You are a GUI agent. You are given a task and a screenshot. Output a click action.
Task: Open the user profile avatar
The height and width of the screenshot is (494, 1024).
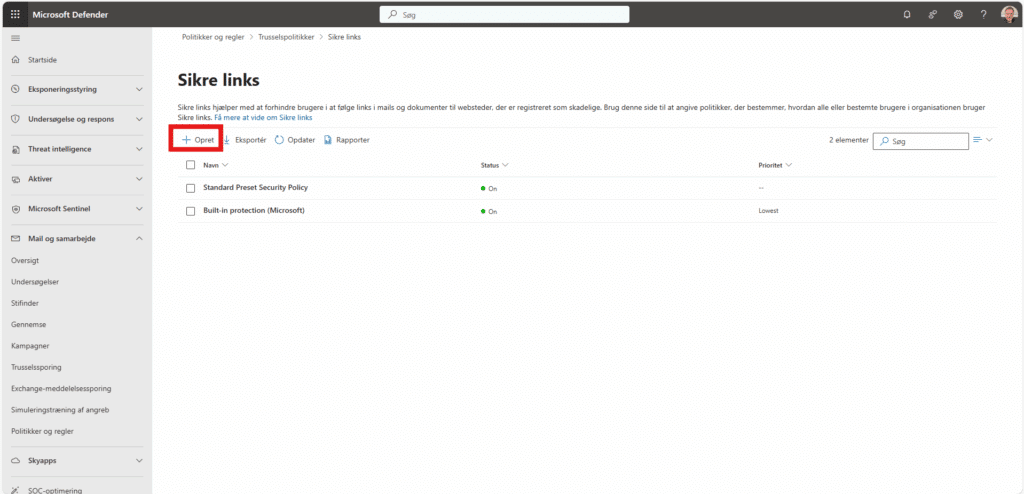[x=1009, y=14]
